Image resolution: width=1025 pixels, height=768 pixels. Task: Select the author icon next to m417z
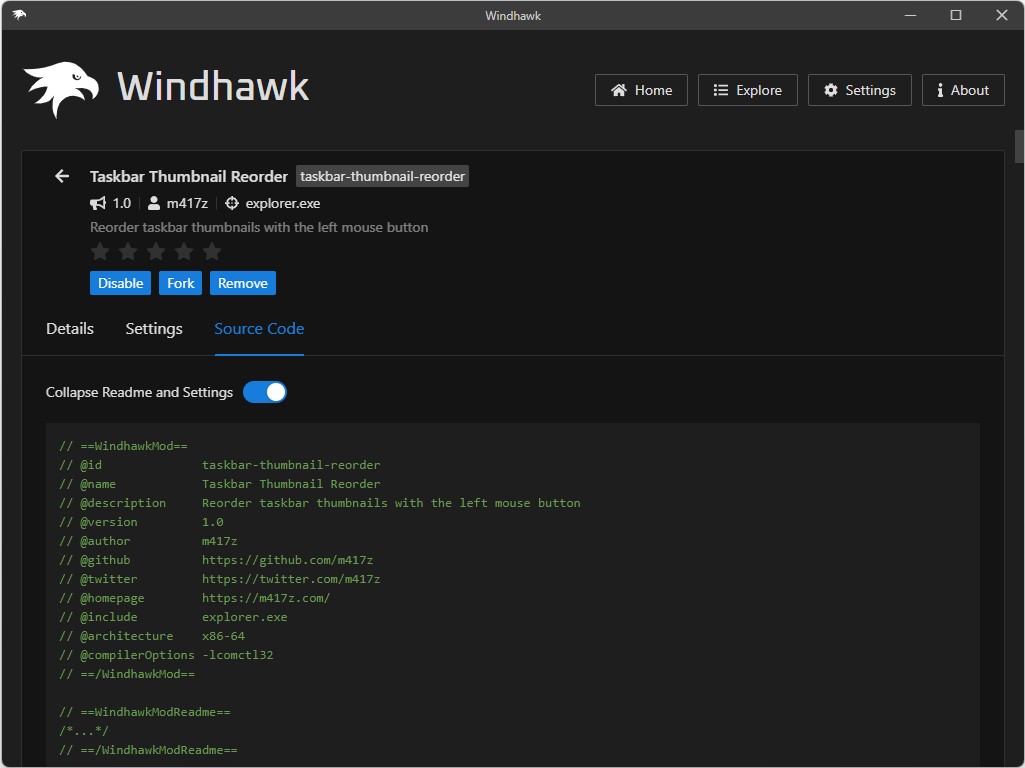[152, 202]
